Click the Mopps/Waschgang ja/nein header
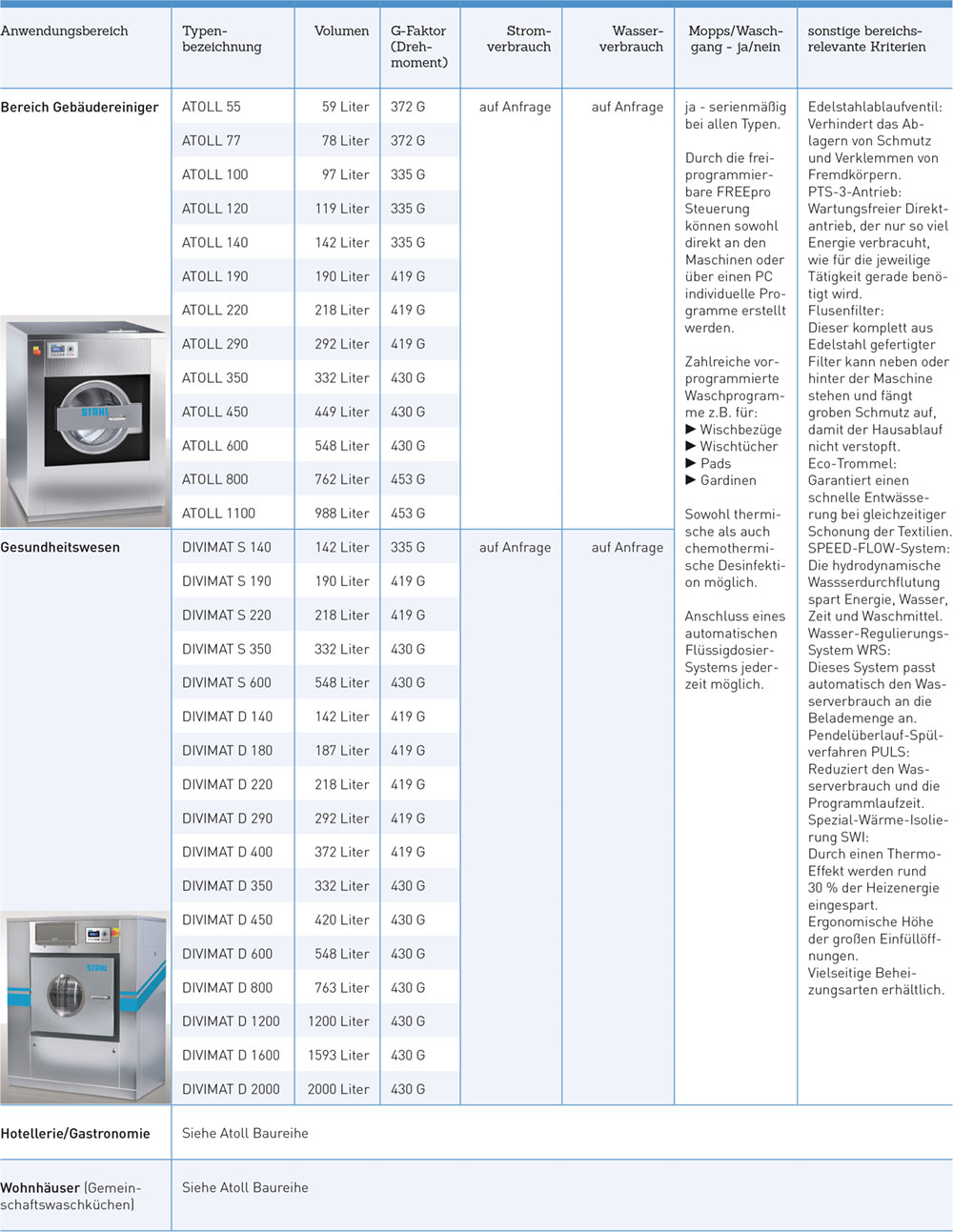The height and width of the screenshot is (1232, 953). 735,39
